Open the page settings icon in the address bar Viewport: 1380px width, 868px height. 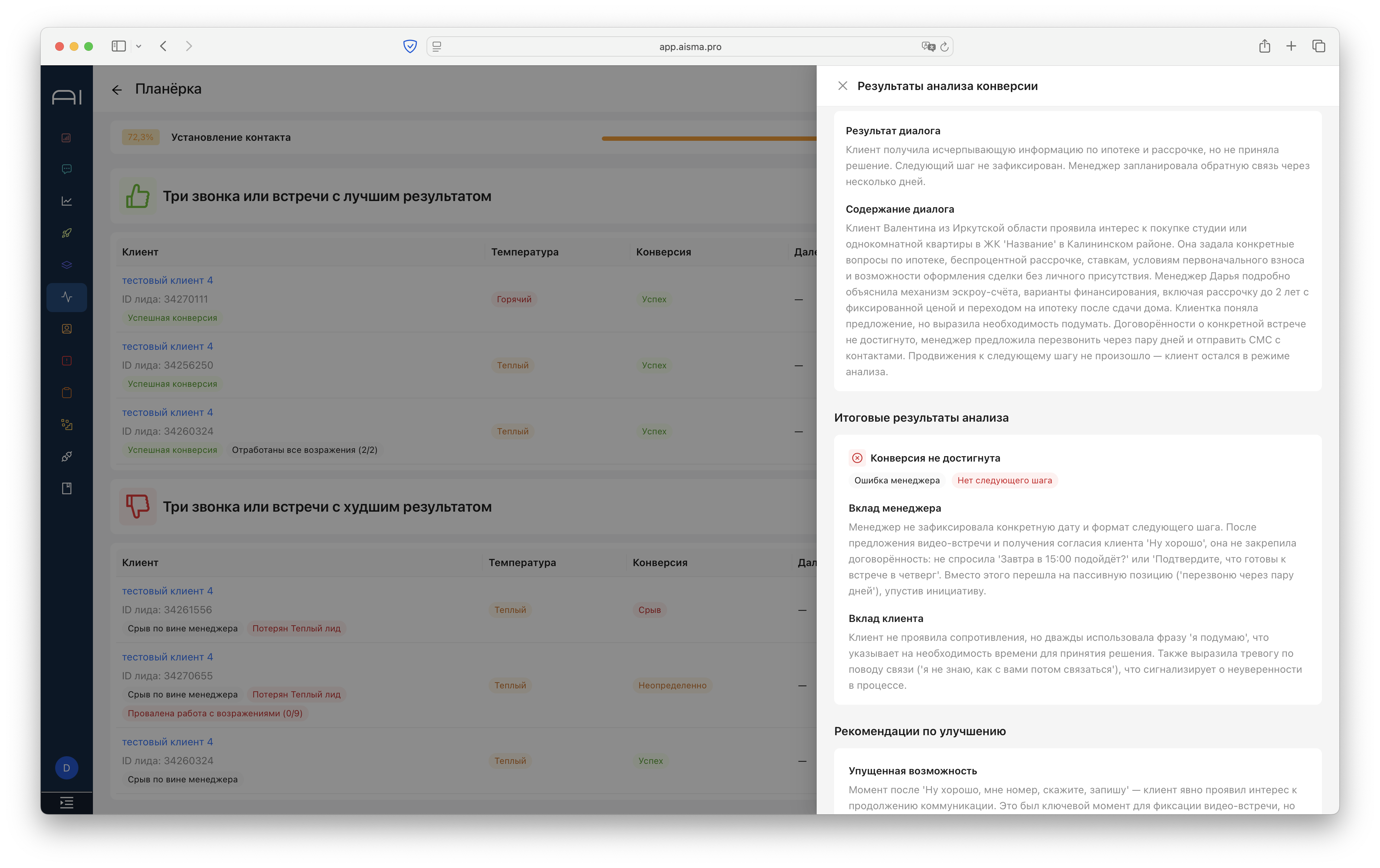pyautogui.click(x=437, y=46)
